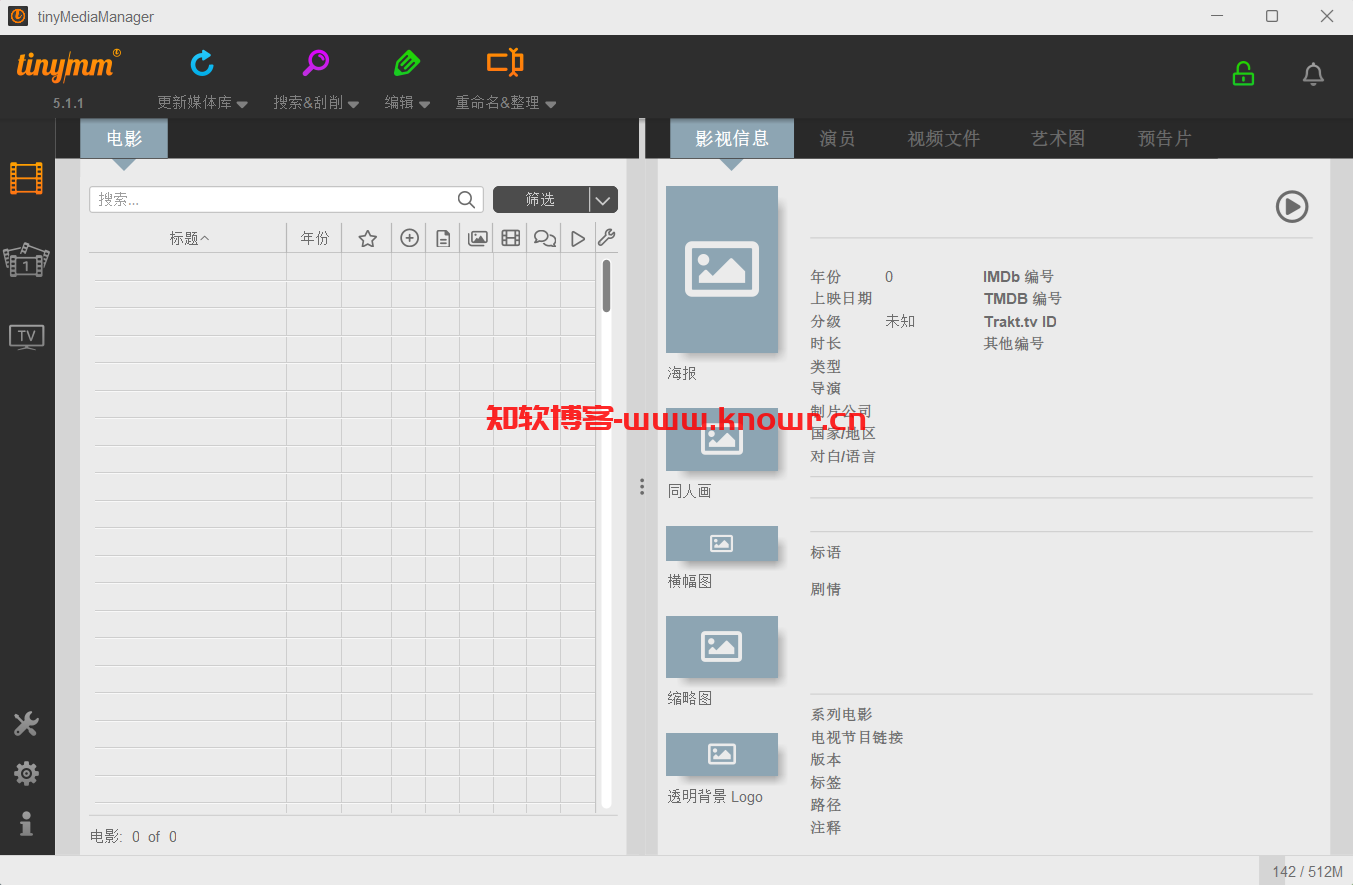Click the 透明背景 Logo placeholder thumbnail
This screenshot has height=885, width=1353.
pos(722,754)
